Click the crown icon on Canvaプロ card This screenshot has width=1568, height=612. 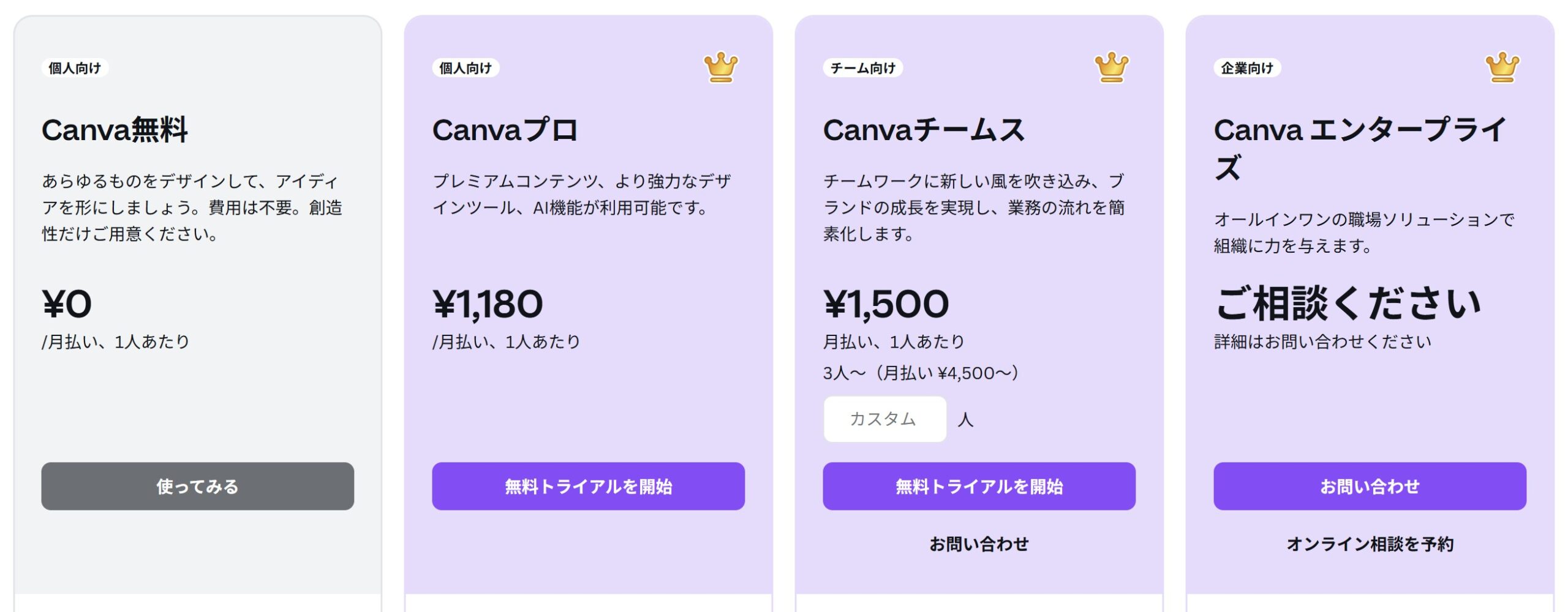point(721,67)
